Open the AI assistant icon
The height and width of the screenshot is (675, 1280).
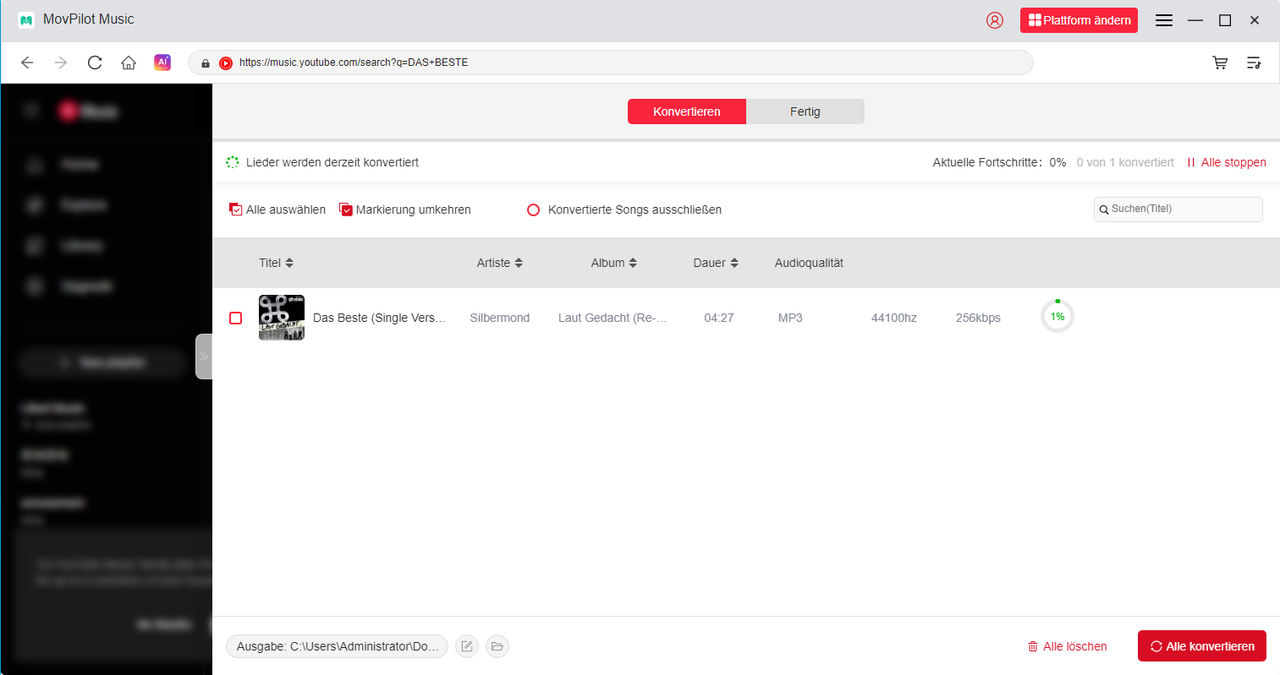162,62
